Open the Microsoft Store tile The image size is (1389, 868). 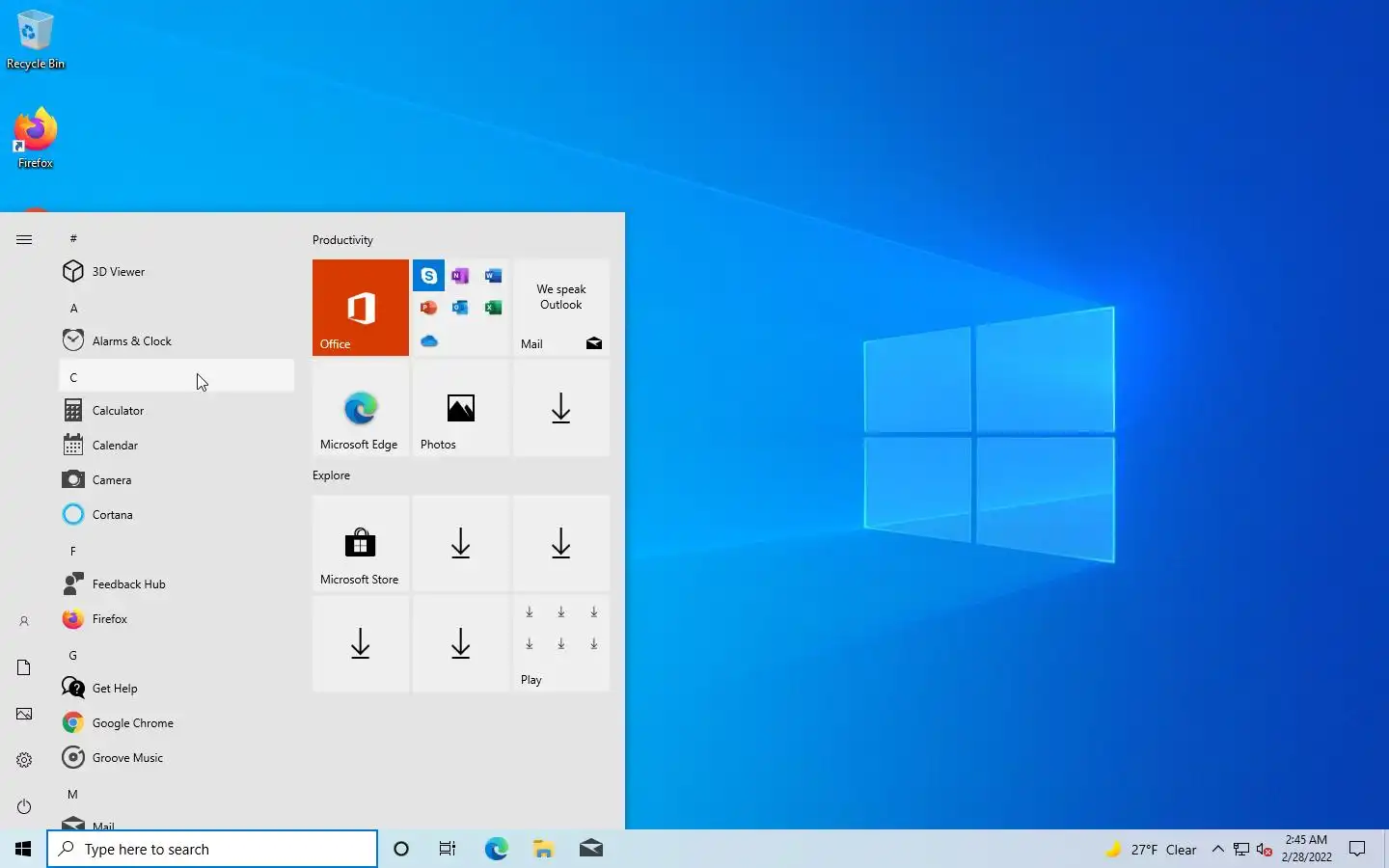coord(361,543)
